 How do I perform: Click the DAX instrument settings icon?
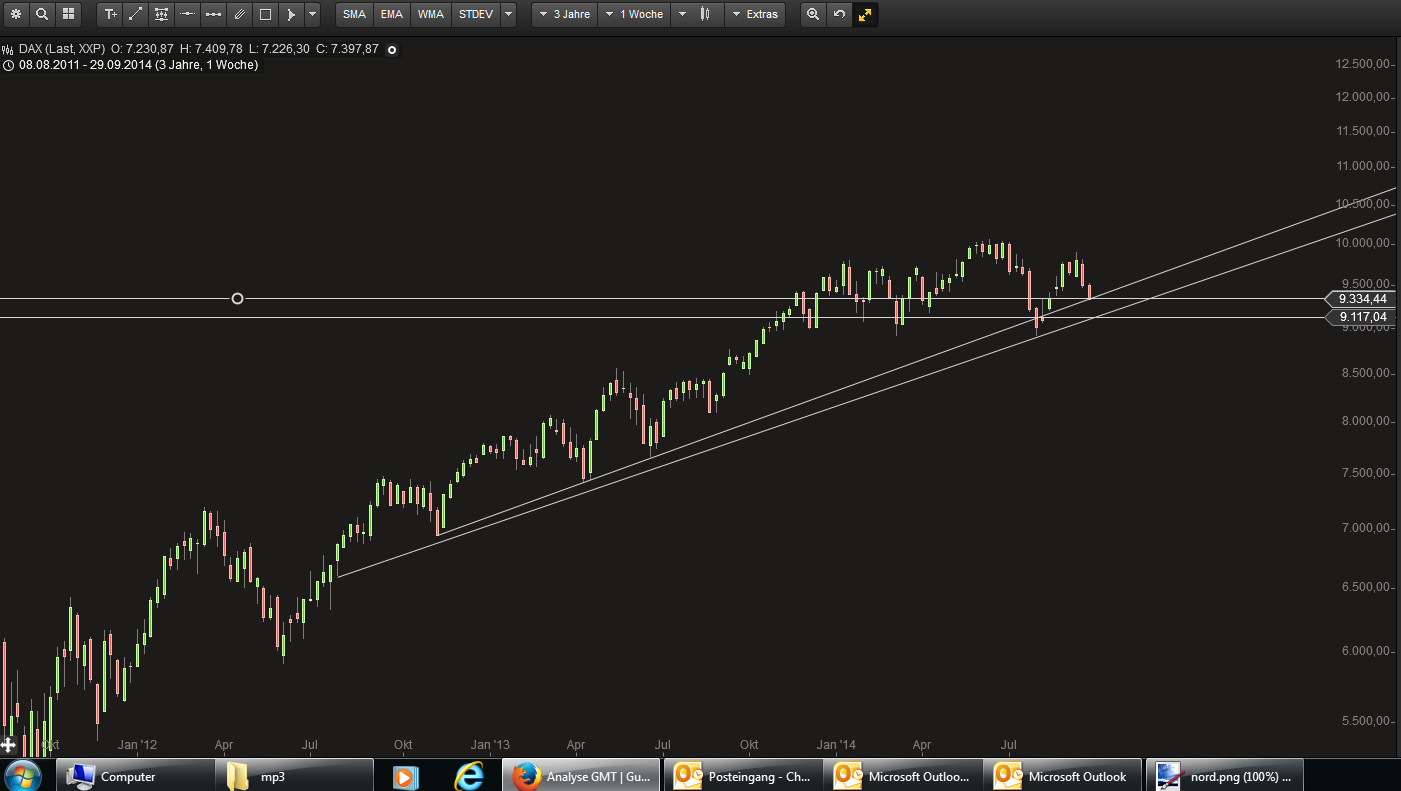[8, 48]
